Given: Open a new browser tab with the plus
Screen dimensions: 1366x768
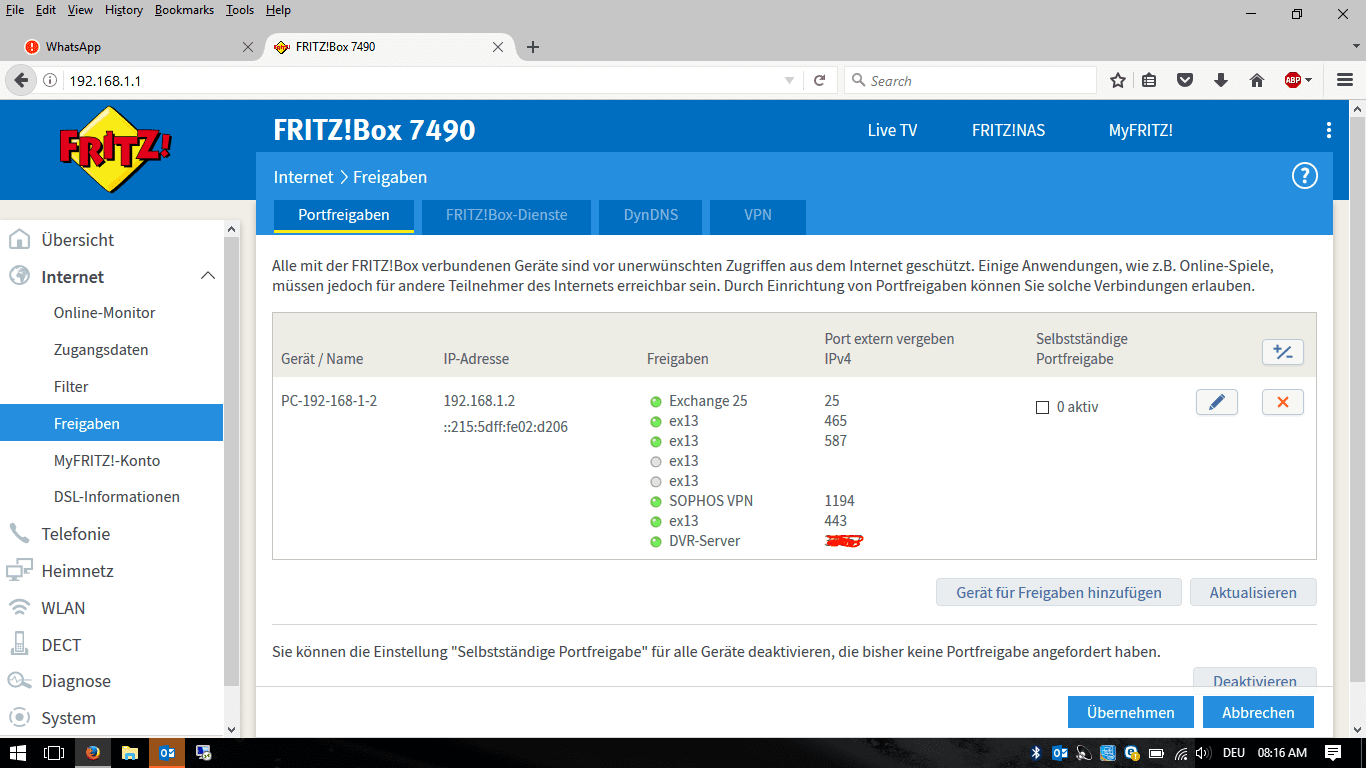Looking at the screenshot, I should [x=533, y=47].
